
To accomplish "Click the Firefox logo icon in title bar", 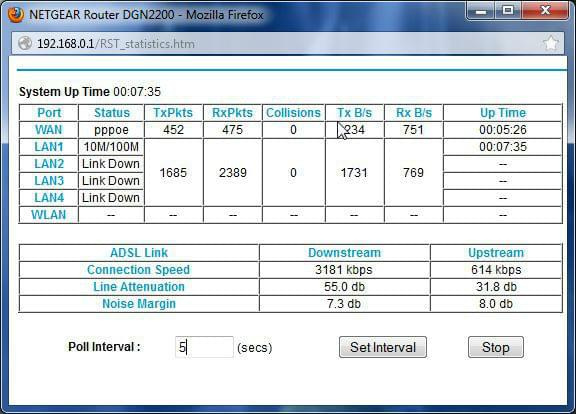I will 16,15.
